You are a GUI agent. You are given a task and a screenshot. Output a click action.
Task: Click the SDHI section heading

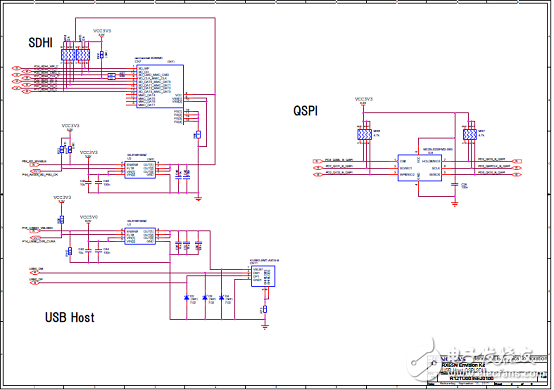(40, 43)
